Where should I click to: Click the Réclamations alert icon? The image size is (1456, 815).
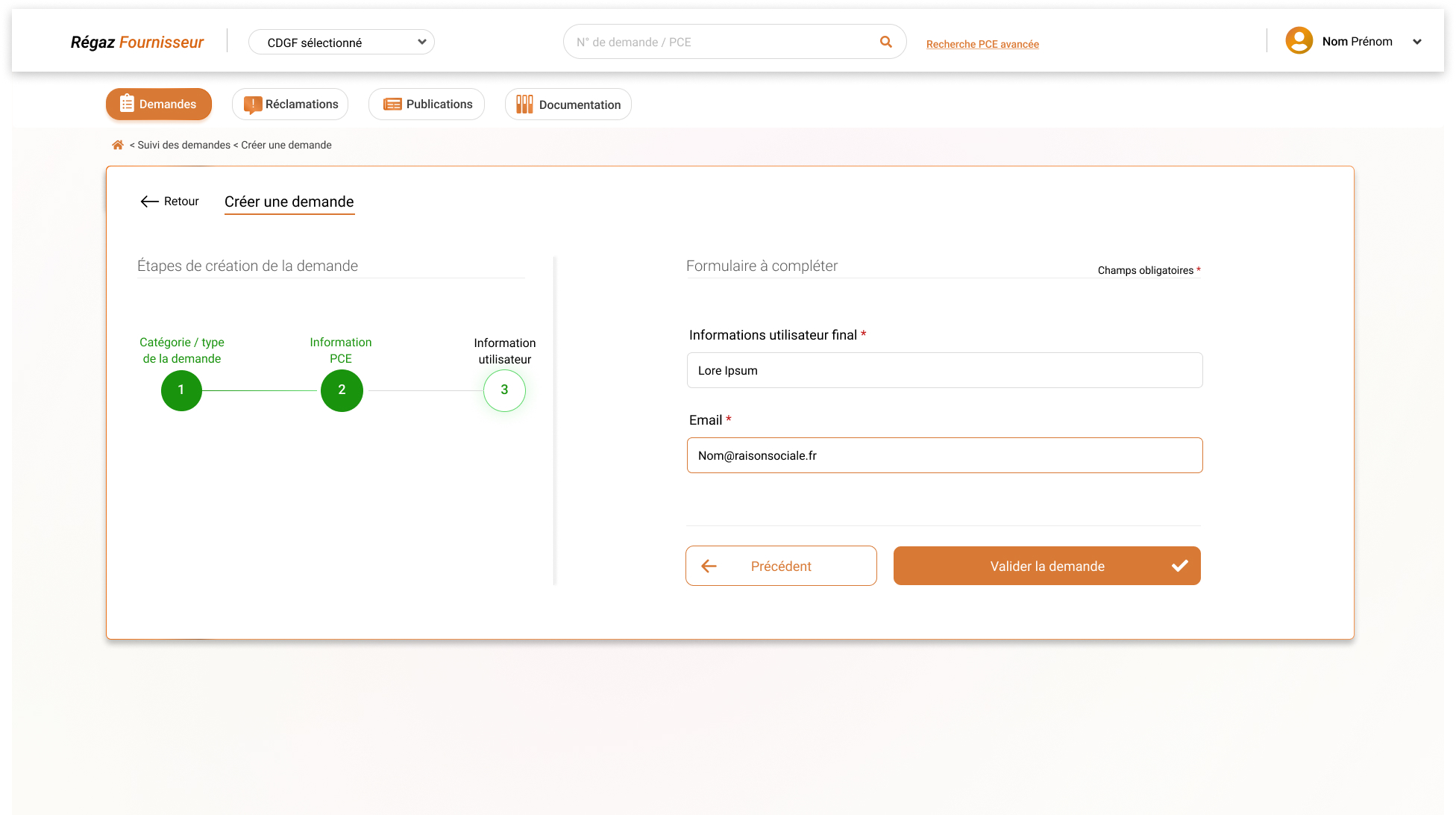[253, 104]
